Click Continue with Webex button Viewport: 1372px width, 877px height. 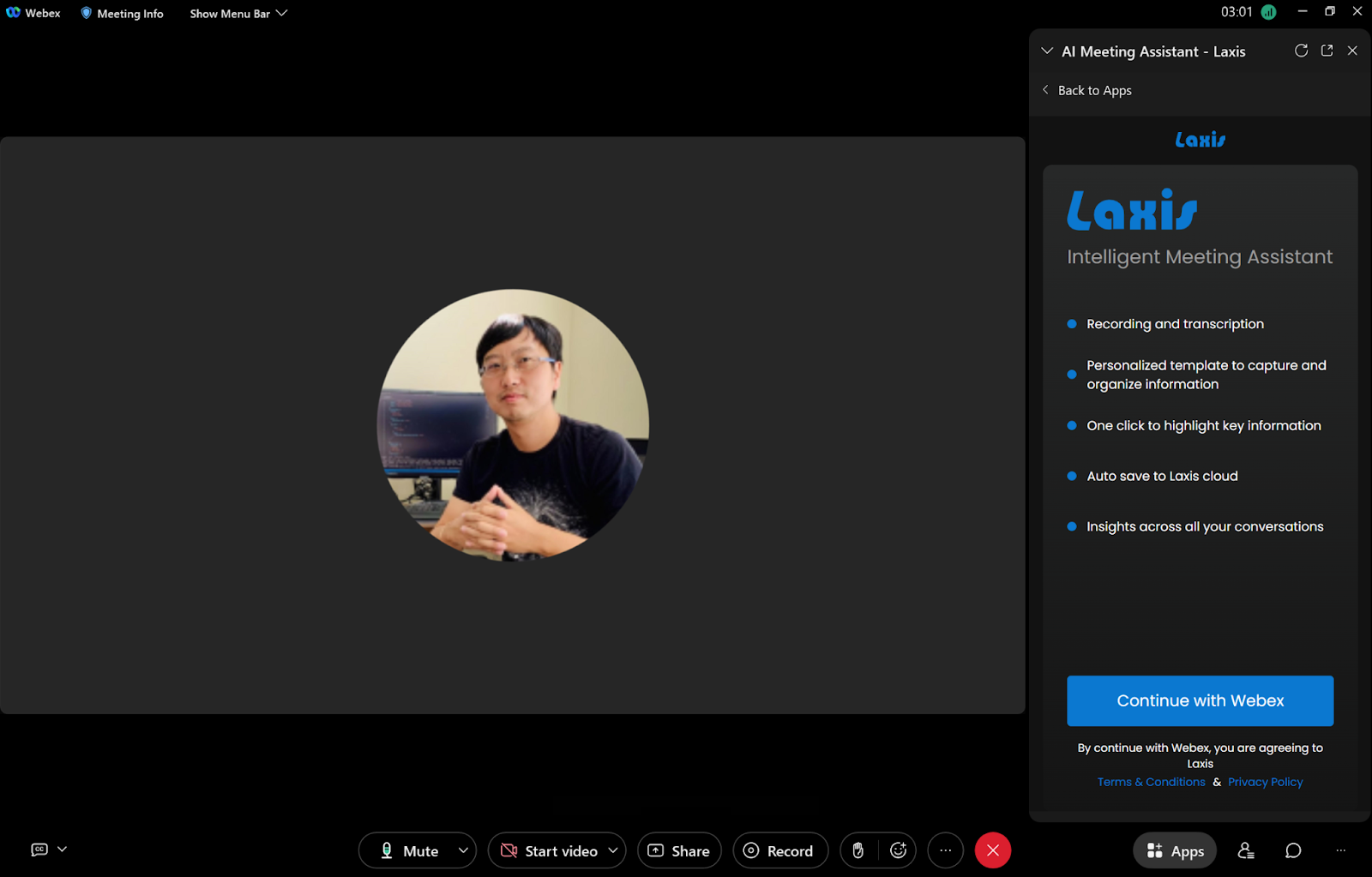1200,700
